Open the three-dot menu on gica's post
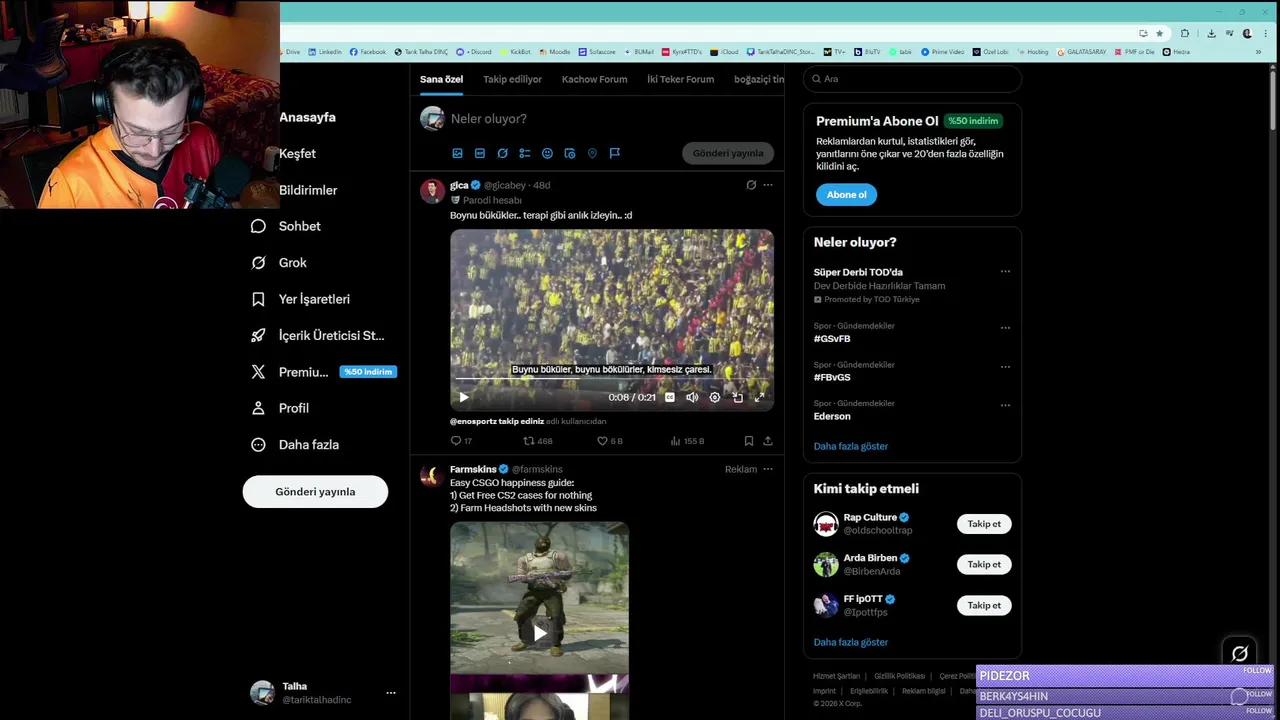The image size is (1280, 720). 768,185
